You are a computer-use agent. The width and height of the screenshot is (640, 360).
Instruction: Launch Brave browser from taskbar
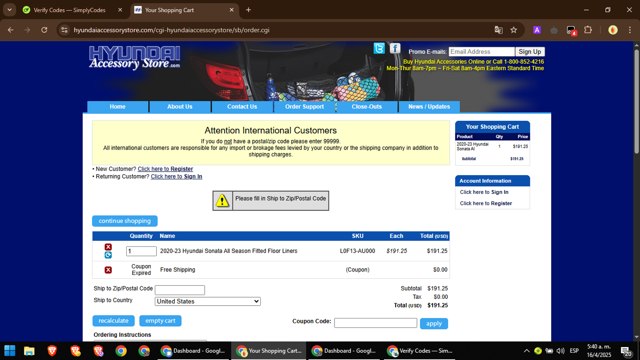pos(52,351)
